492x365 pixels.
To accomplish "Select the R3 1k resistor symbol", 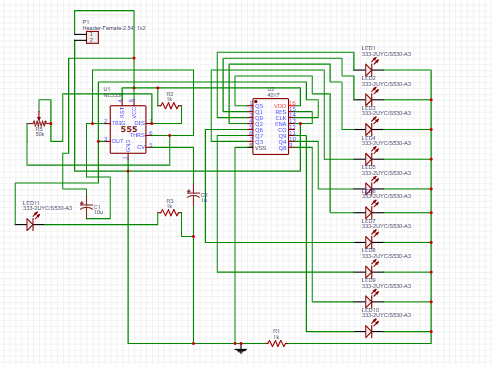I will (169, 213).
